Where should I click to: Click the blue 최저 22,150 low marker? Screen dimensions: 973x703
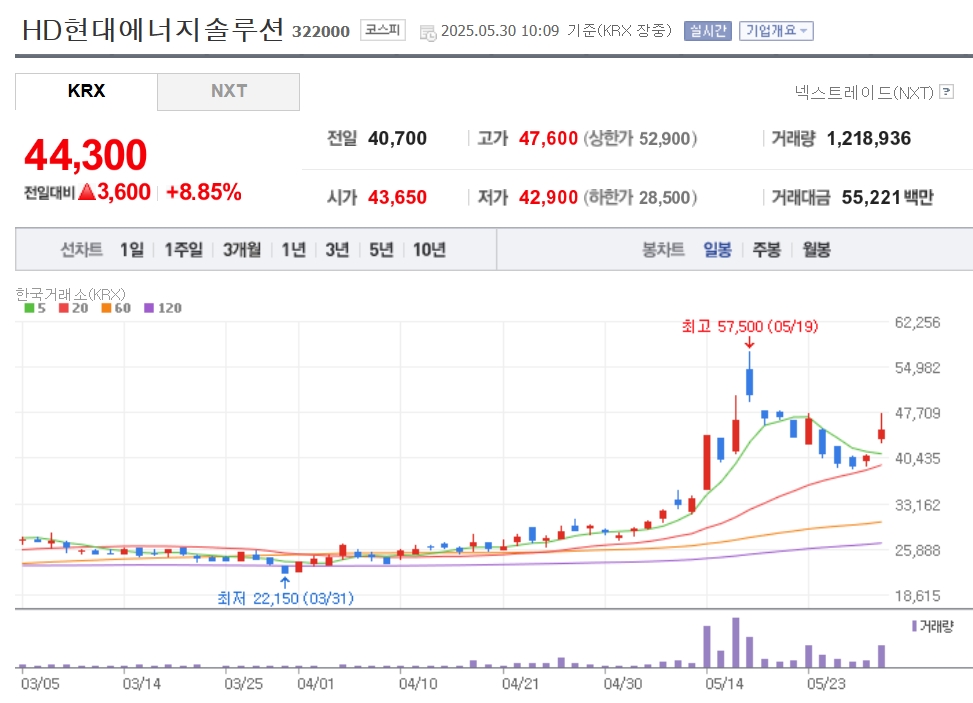pyautogui.click(x=285, y=598)
